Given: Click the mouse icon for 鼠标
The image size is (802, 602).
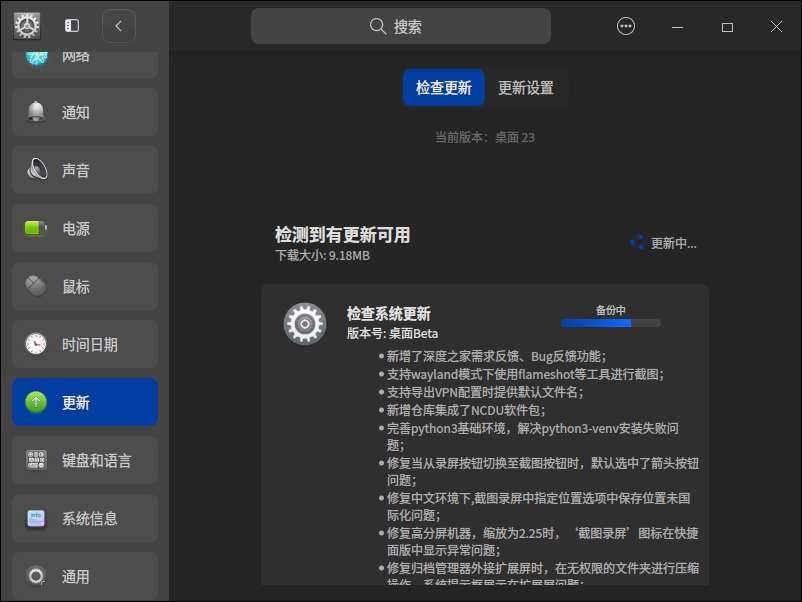Looking at the screenshot, I should point(36,286).
